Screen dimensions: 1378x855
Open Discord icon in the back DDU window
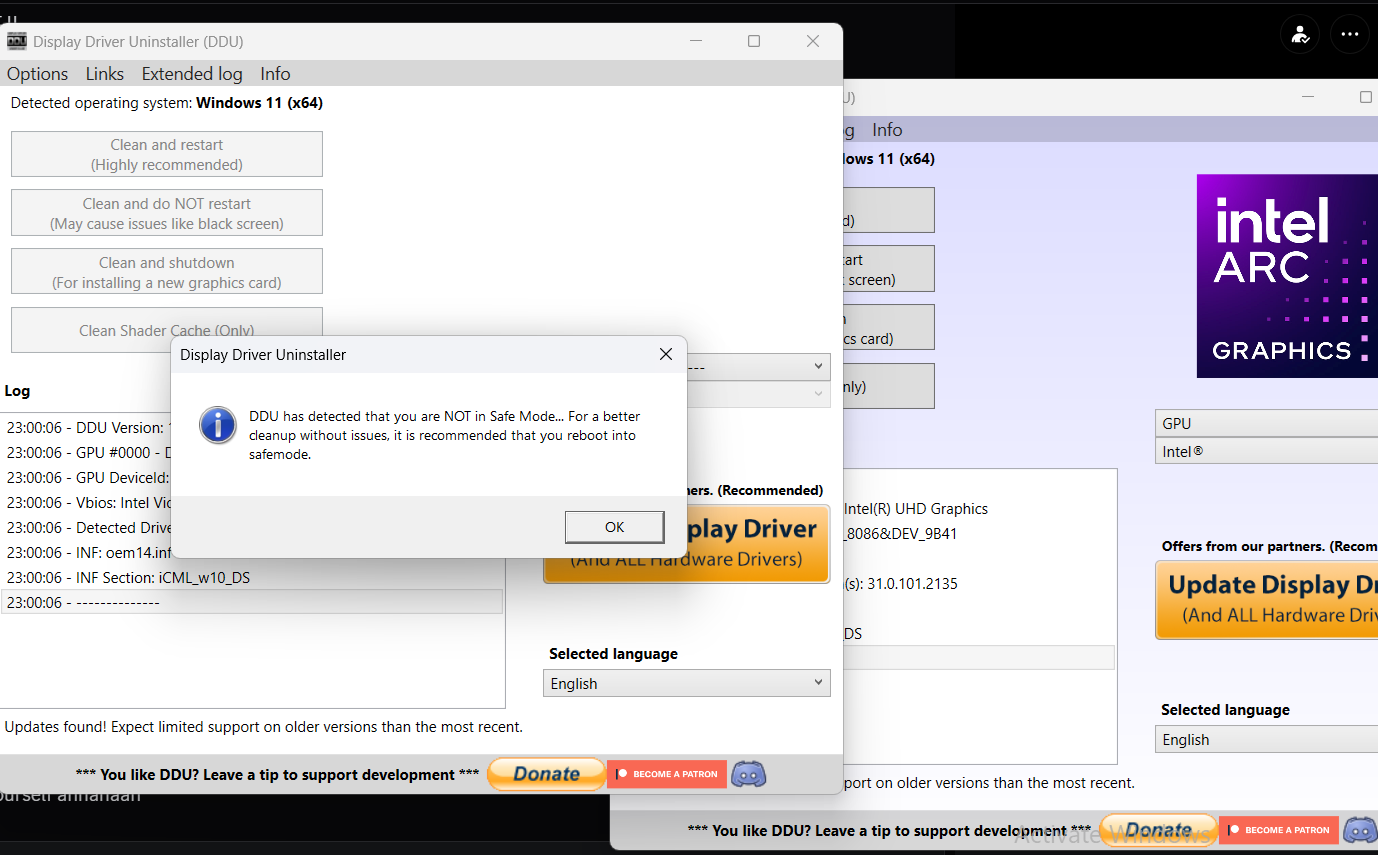click(x=1360, y=830)
